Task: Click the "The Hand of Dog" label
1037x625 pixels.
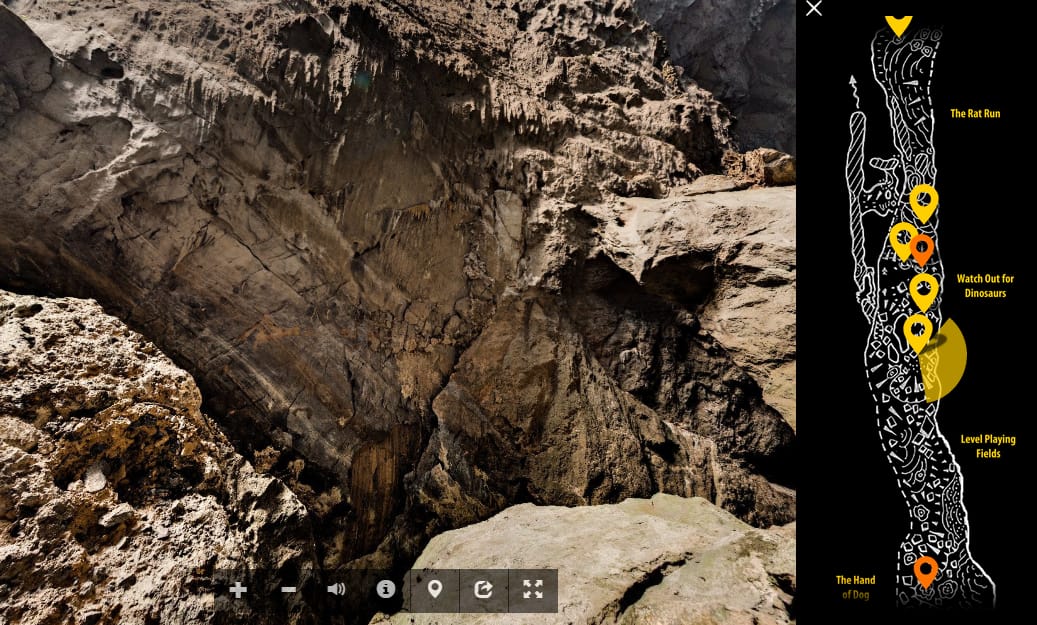Action: coord(855,587)
